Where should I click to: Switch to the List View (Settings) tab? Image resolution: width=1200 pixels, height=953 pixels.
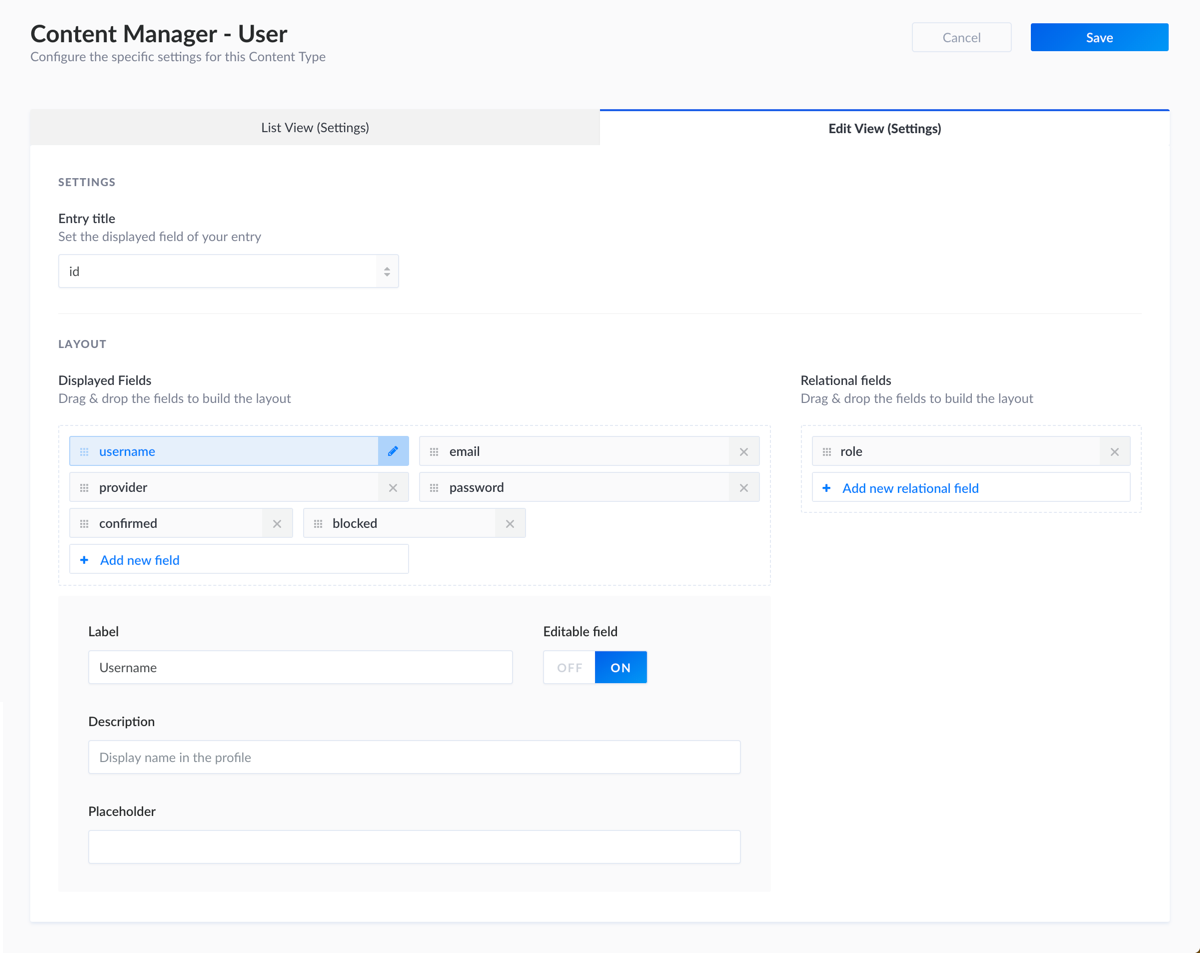click(x=315, y=127)
